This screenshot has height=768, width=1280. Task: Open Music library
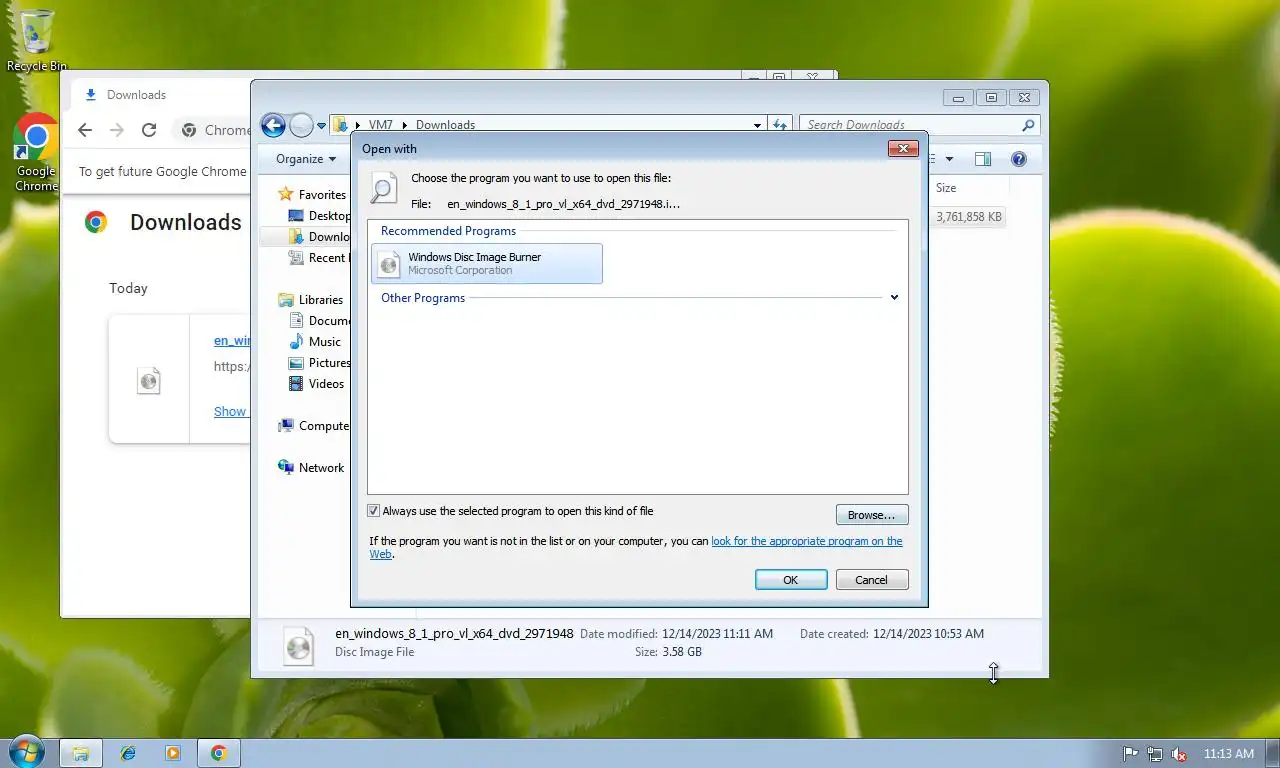315,342
